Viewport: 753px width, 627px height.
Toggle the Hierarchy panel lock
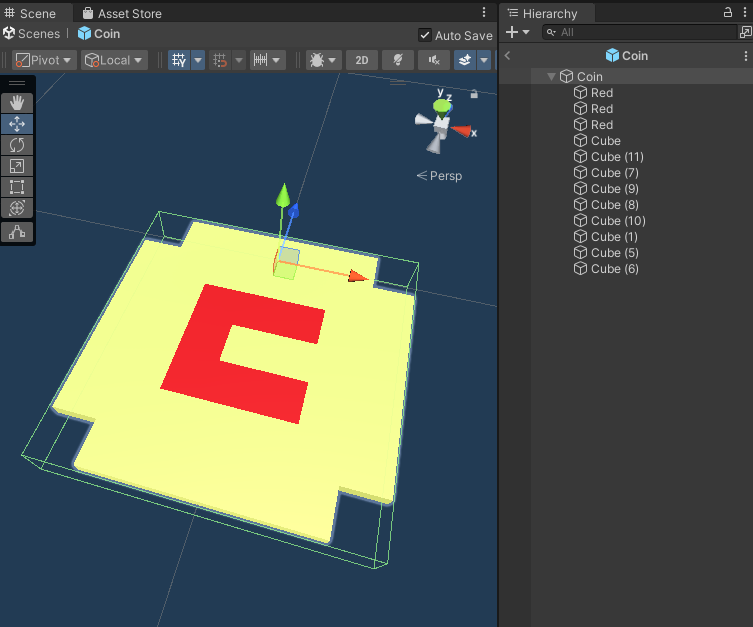click(x=728, y=12)
